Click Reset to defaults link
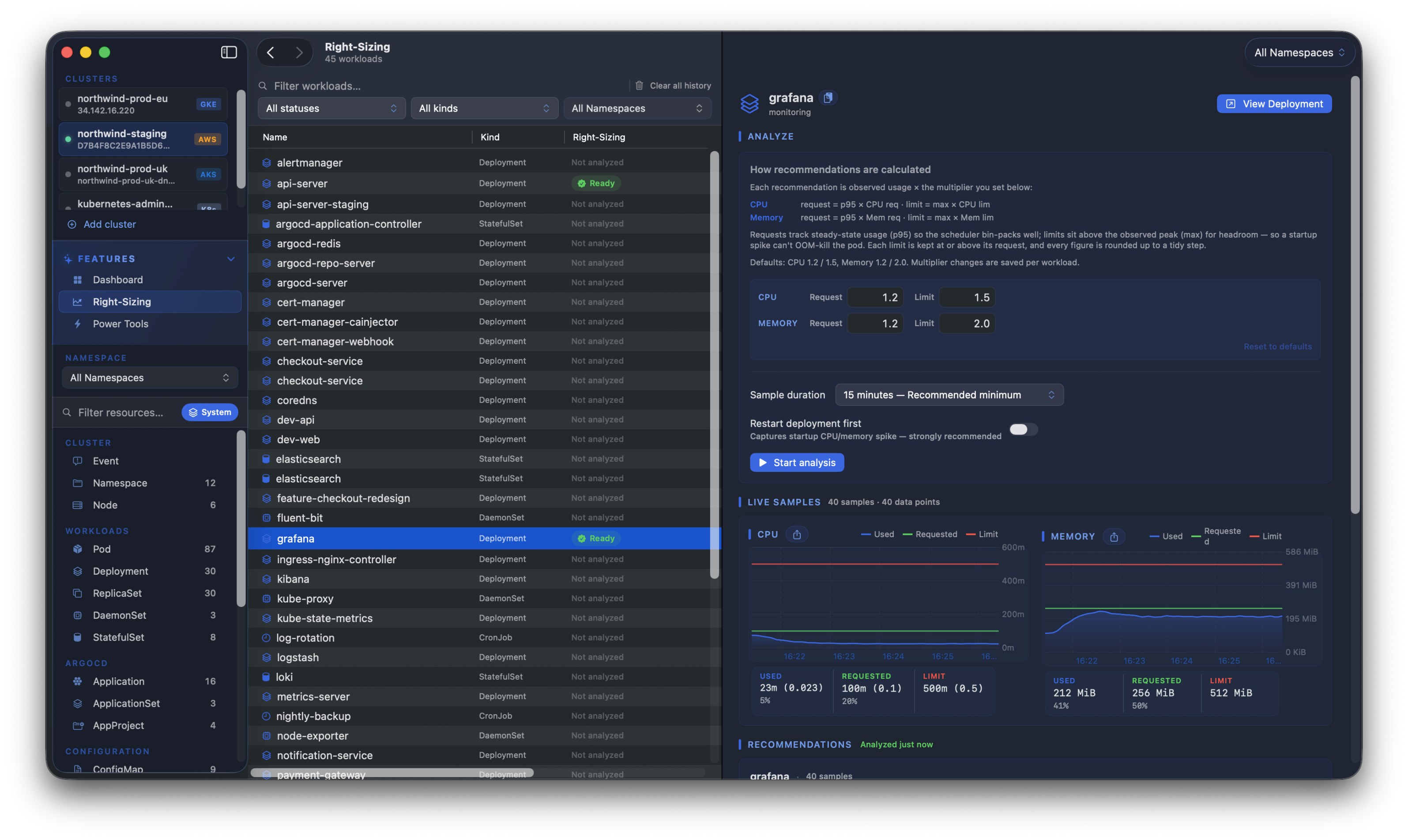Viewport: 1408px width, 840px height. click(x=1277, y=347)
